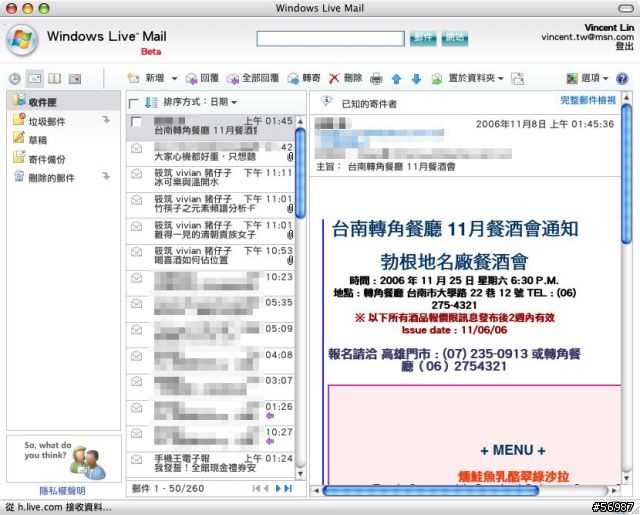
Task: Click envelope icon of 喝喜酒如何佔位置 message
Action: point(136,252)
